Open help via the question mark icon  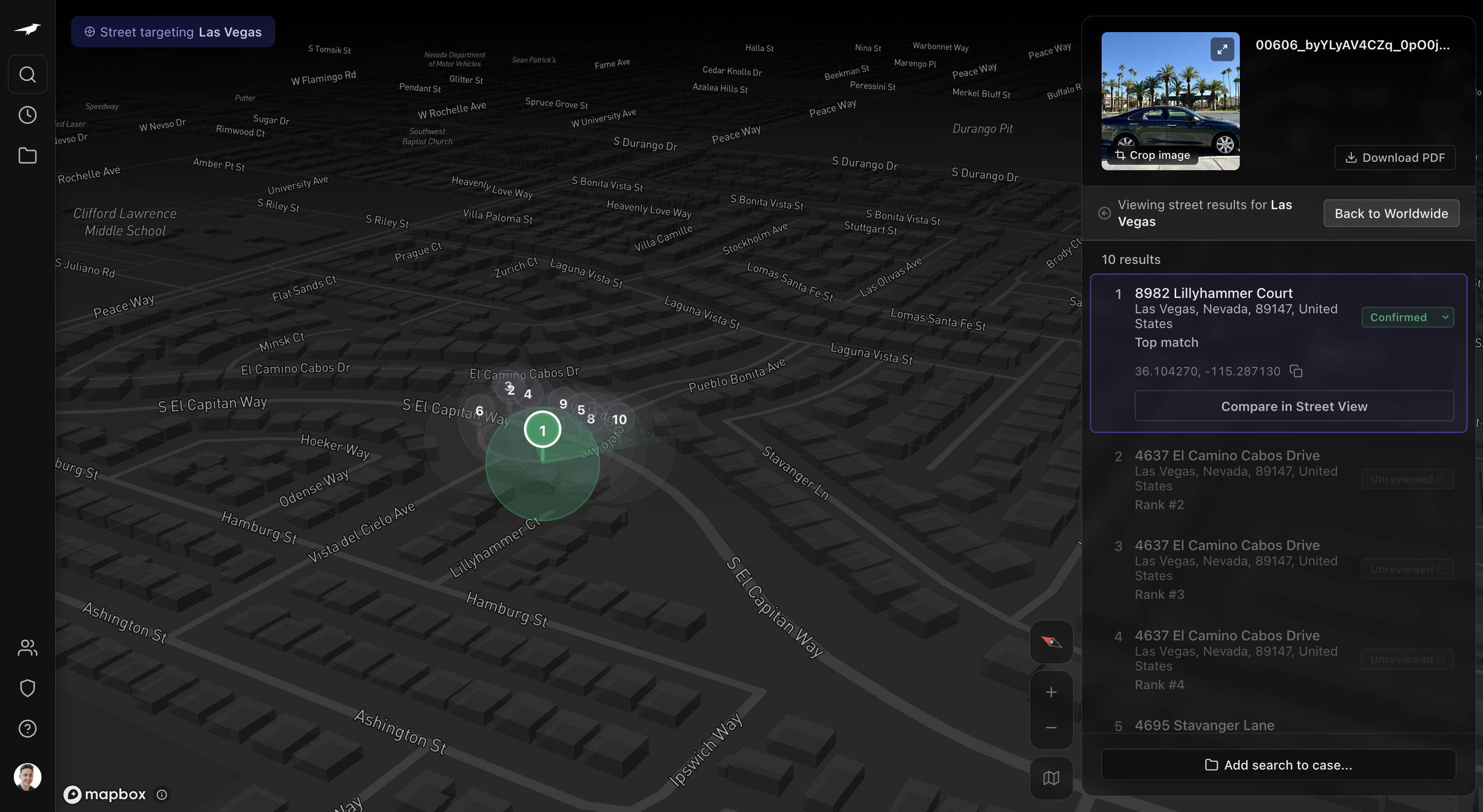tap(27, 728)
